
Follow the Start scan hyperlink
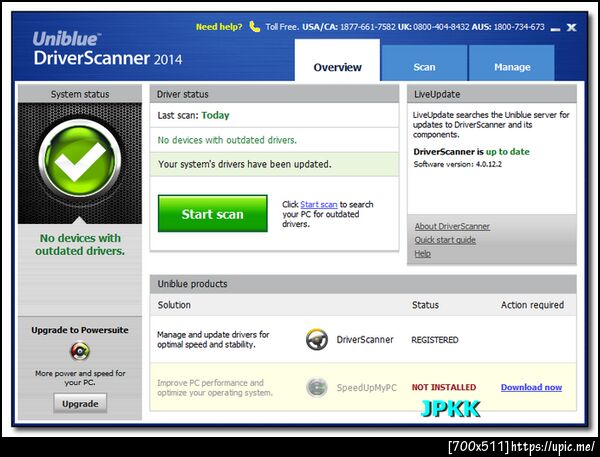coord(319,204)
